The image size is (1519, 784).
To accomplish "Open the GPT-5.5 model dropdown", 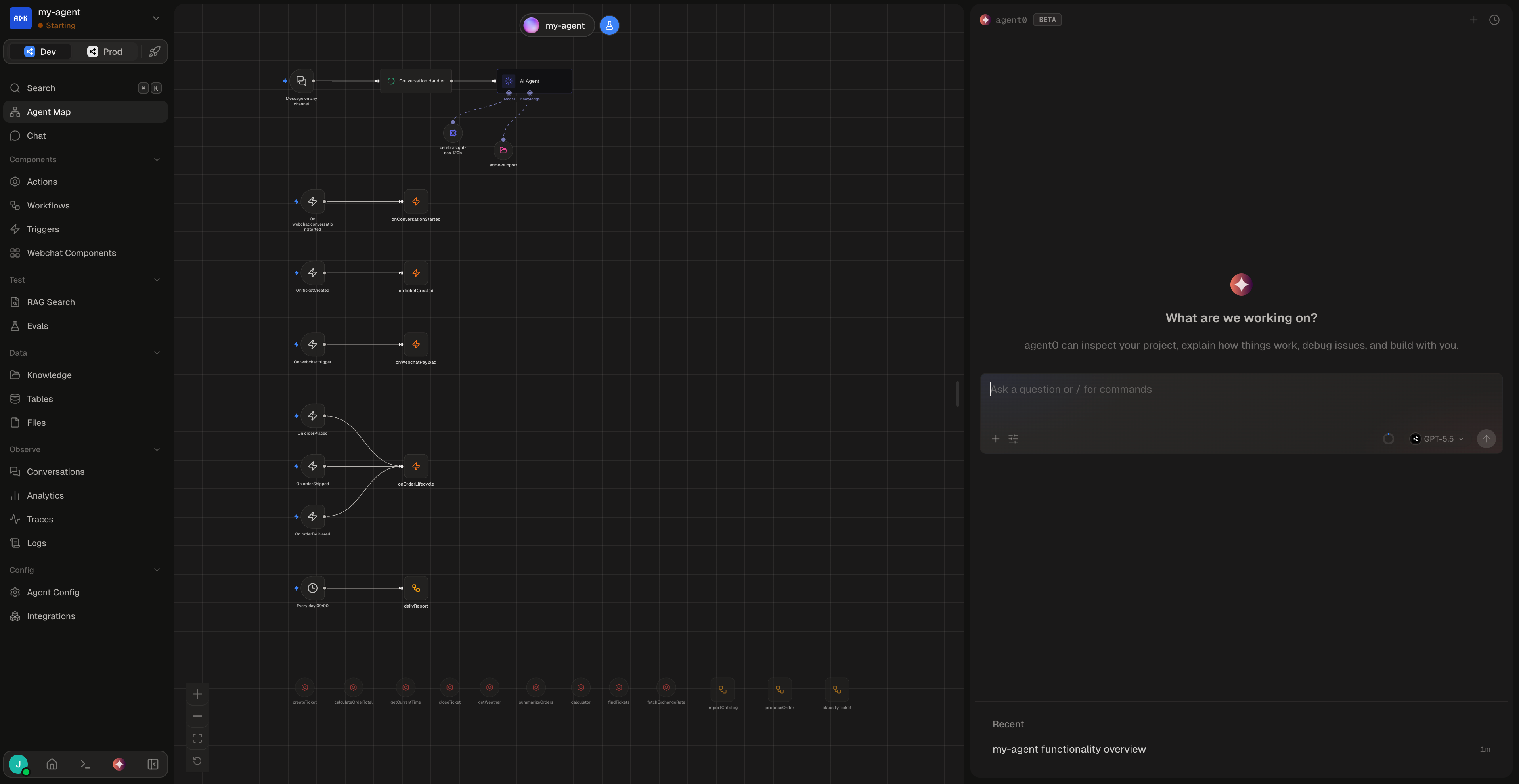I will (1437, 438).
